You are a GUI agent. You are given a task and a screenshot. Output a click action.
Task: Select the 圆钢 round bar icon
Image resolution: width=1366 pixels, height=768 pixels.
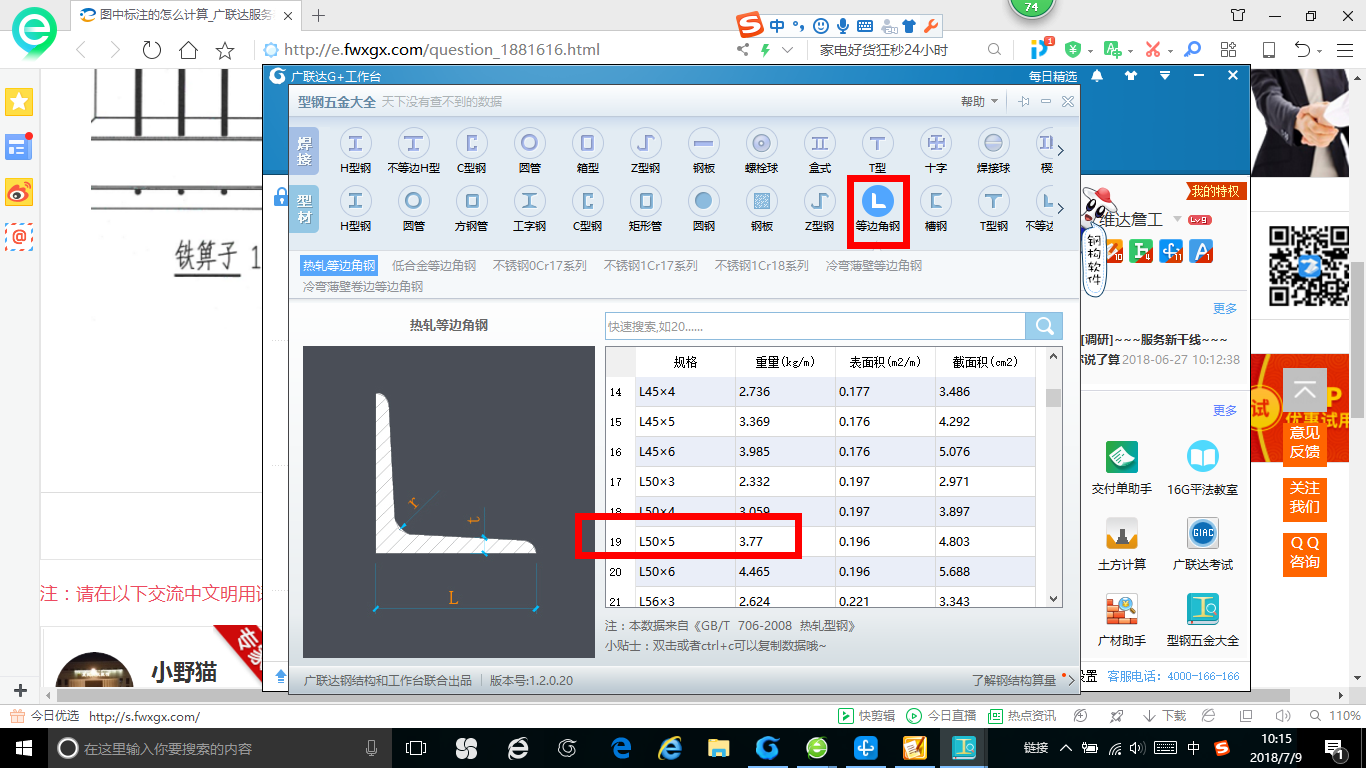point(703,201)
